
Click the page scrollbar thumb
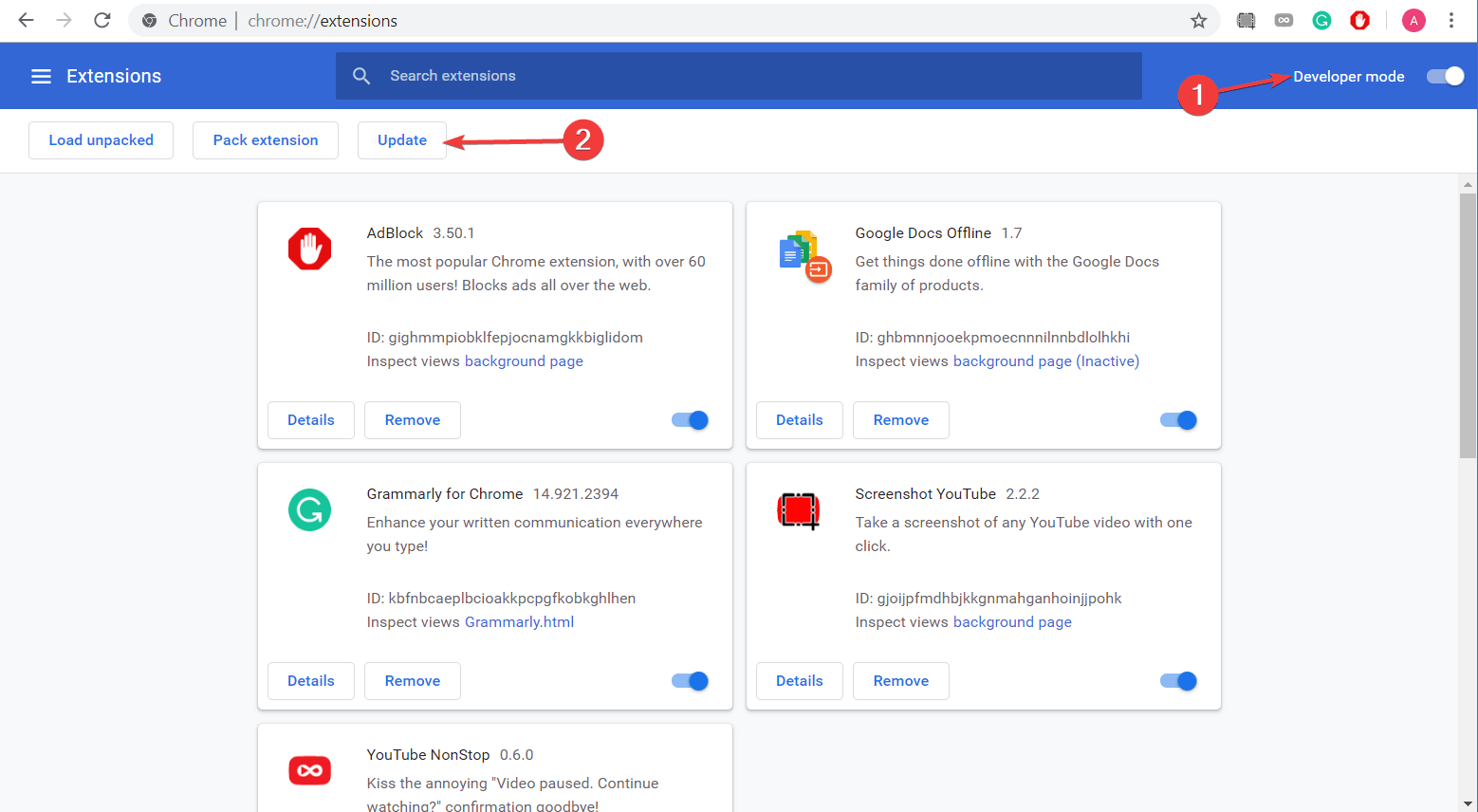pyautogui.click(x=1468, y=325)
